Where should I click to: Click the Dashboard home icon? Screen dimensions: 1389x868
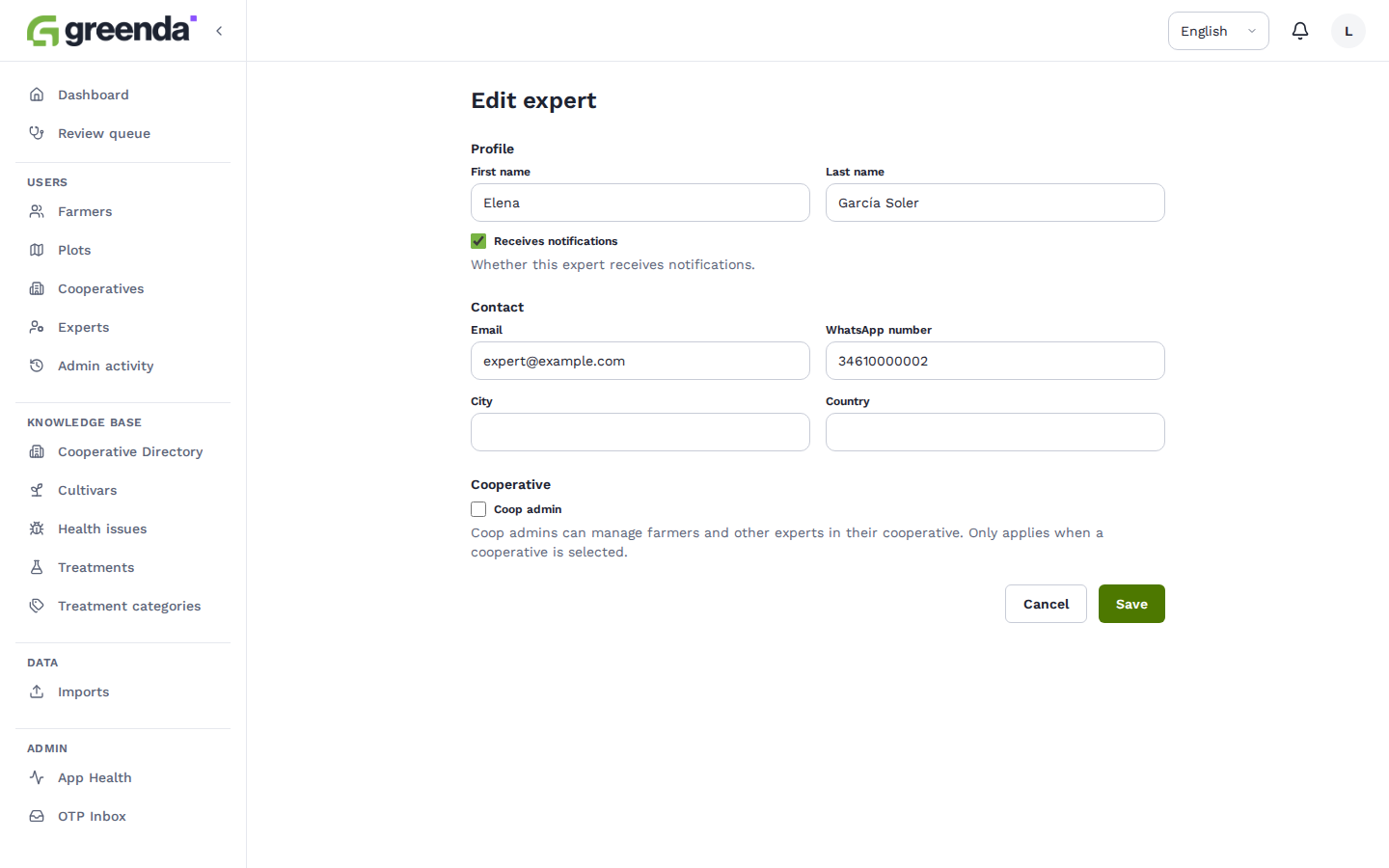pyautogui.click(x=37, y=95)
